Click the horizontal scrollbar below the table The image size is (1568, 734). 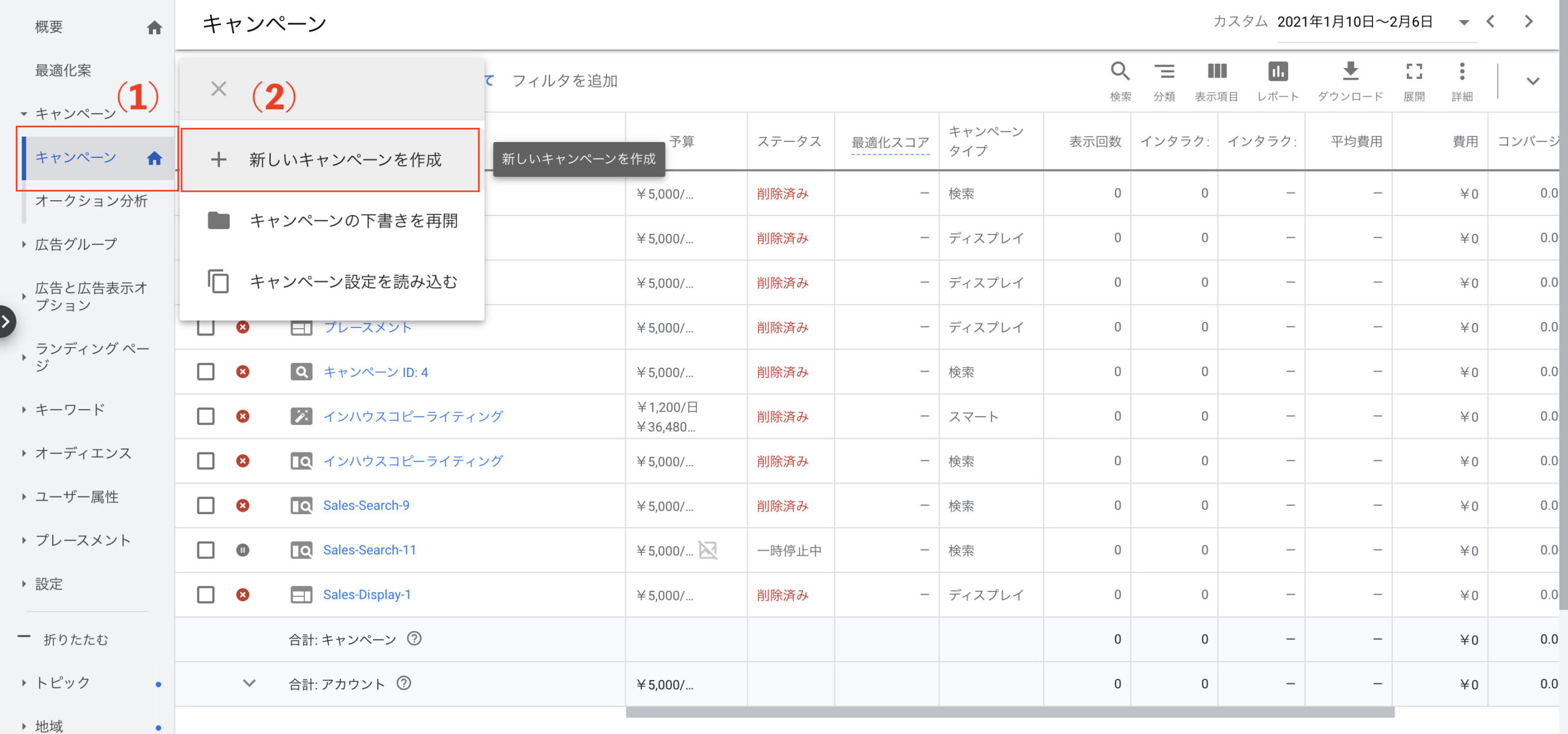pos(1009,713)
